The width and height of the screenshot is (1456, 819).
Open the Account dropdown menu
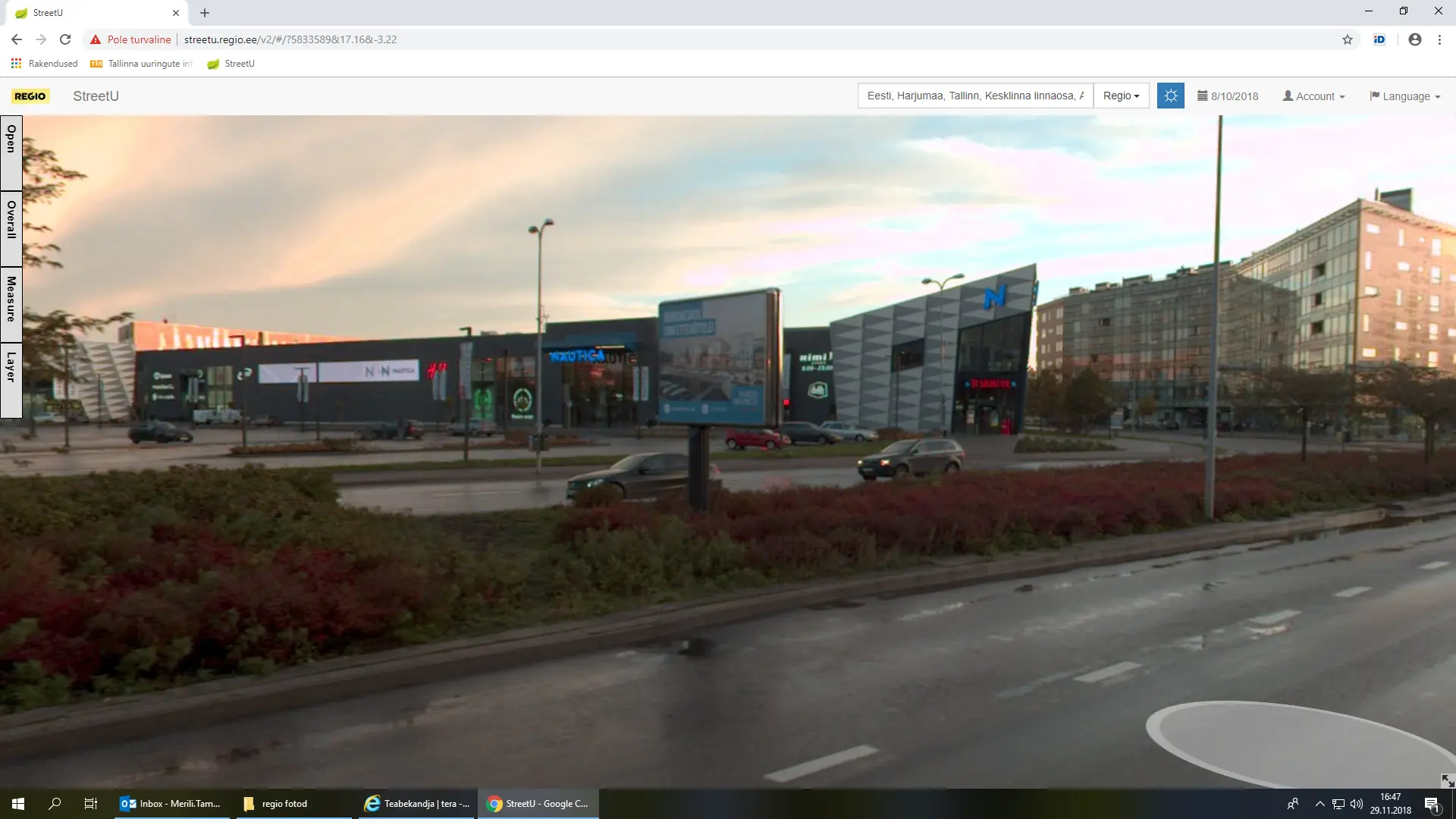[x=1313, y=96]
